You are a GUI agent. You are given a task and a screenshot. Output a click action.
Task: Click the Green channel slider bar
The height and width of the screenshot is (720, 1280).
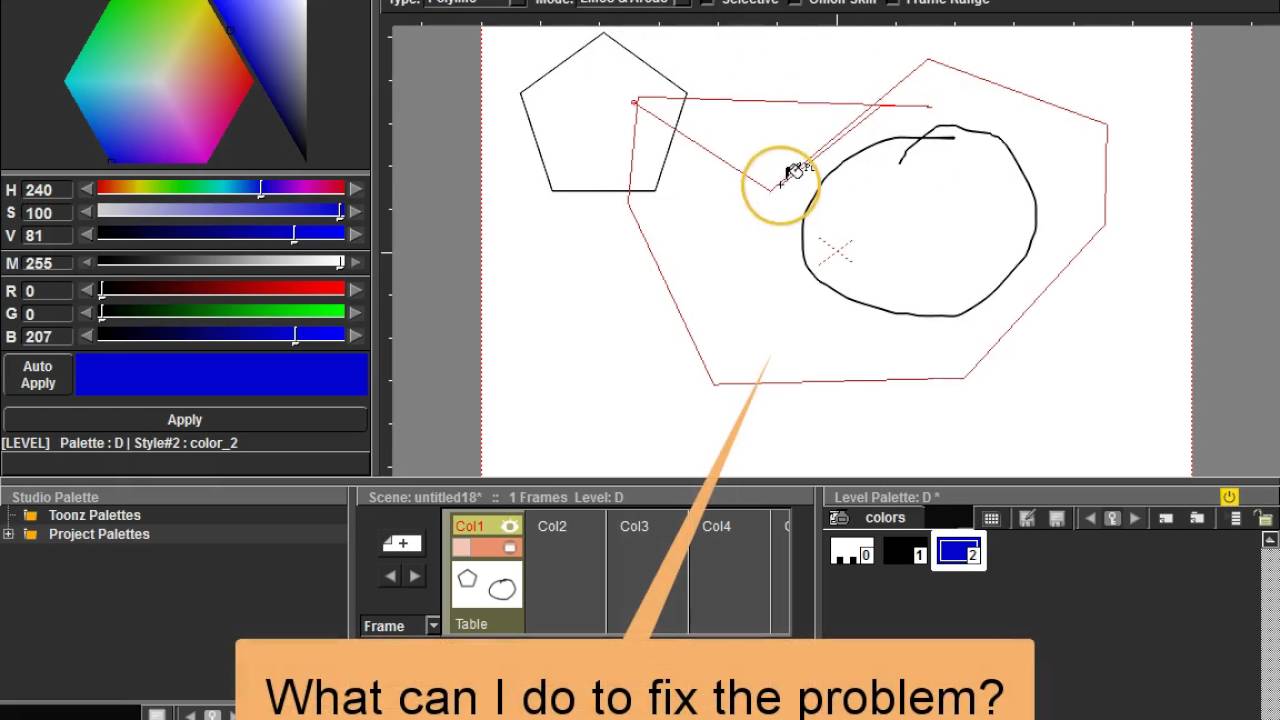click(221, 313)
